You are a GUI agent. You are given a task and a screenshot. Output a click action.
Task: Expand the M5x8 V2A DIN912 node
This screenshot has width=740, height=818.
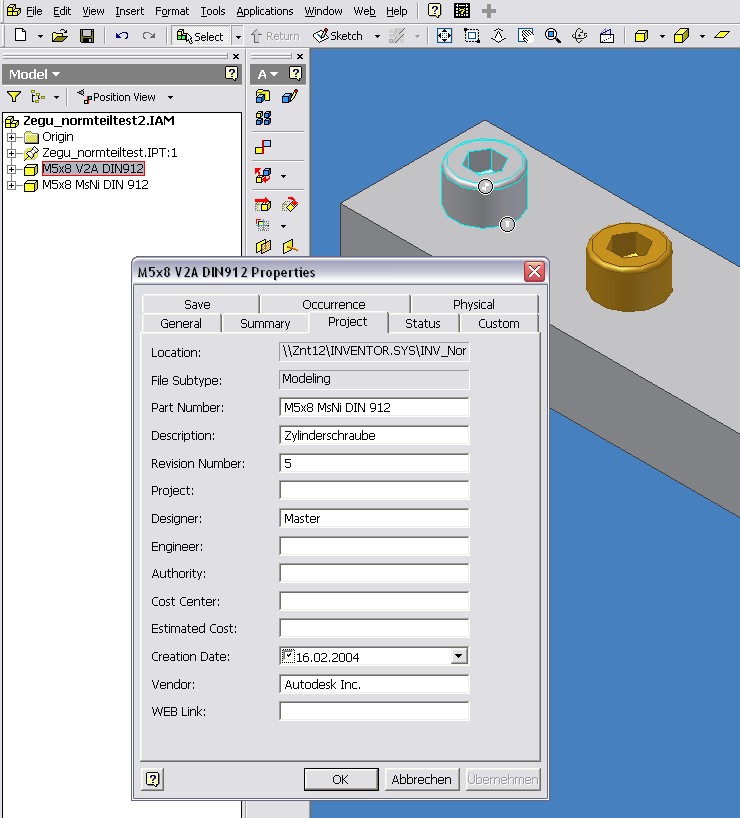coord(11,169)
